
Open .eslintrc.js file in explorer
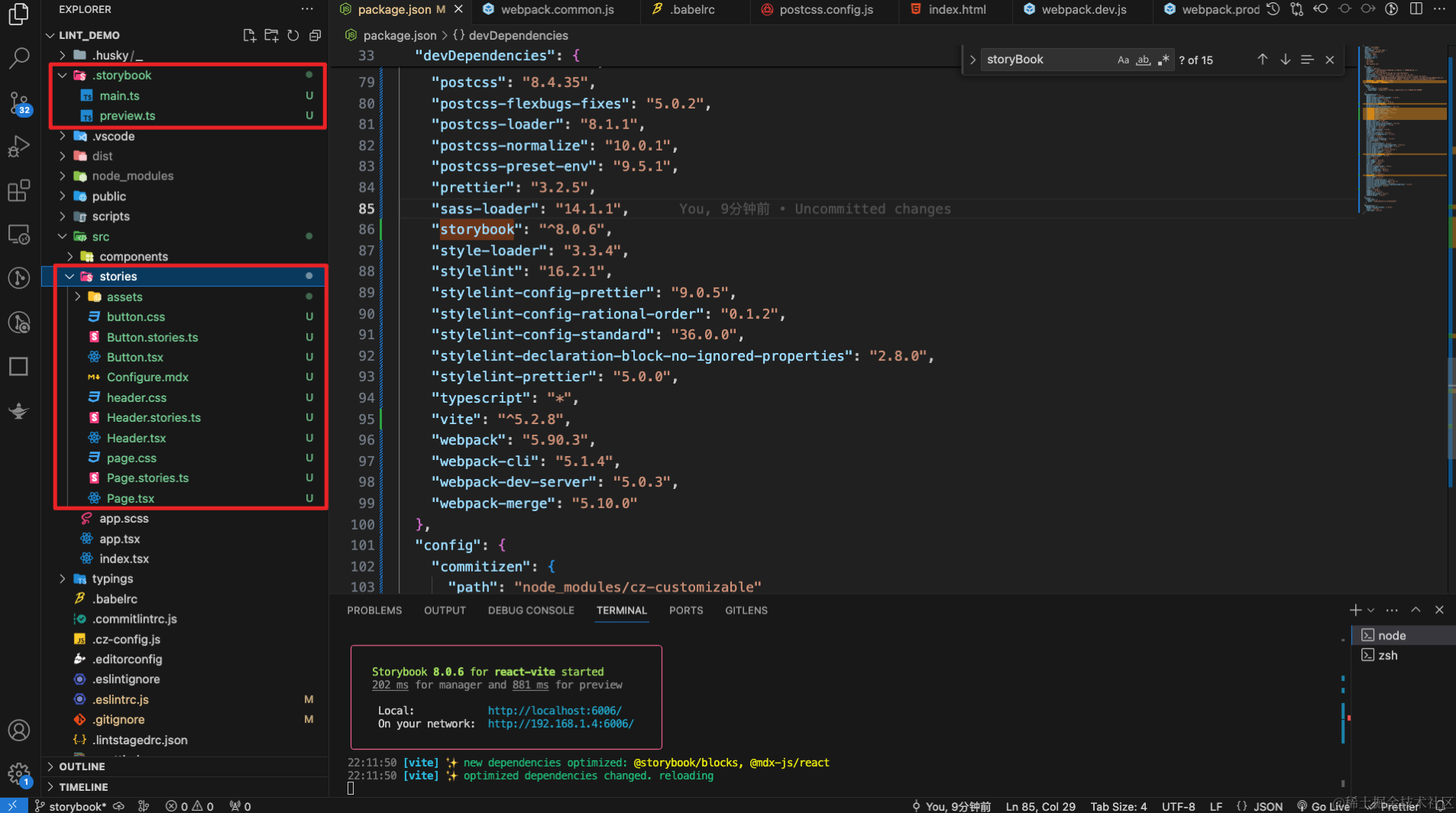coord(121,699)
